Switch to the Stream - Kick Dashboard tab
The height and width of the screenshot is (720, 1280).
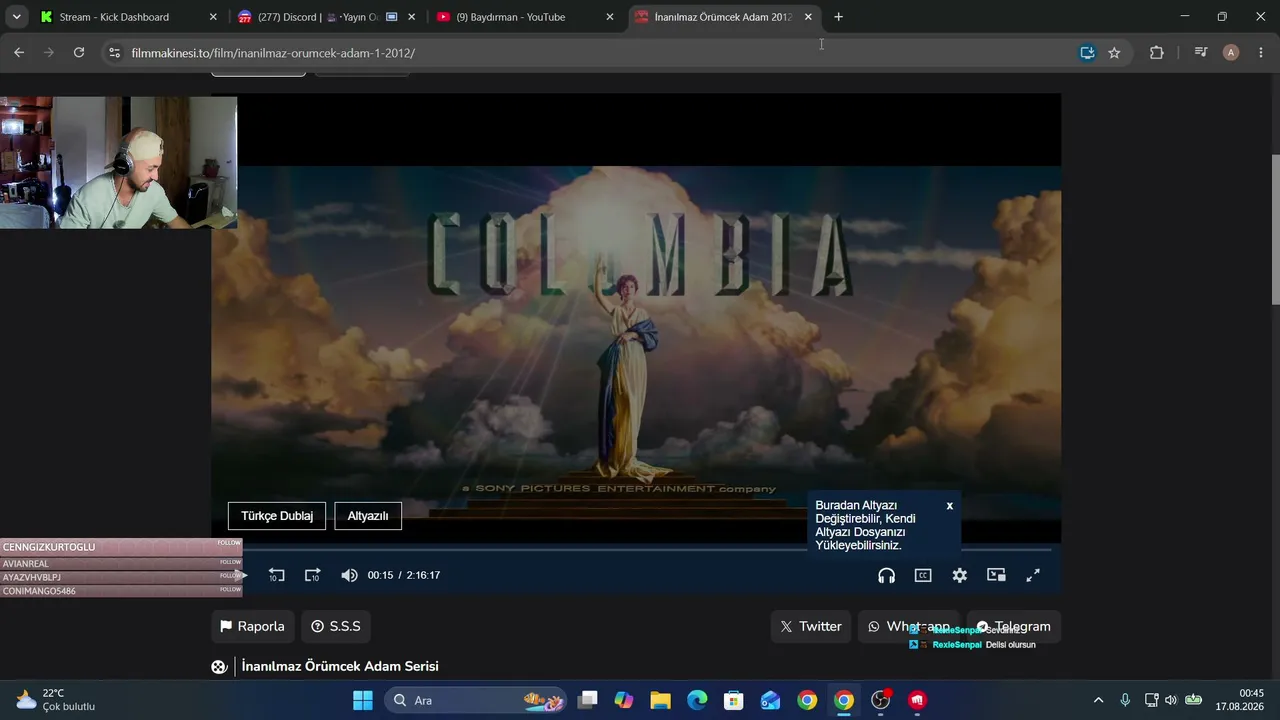tap(126, 17)
